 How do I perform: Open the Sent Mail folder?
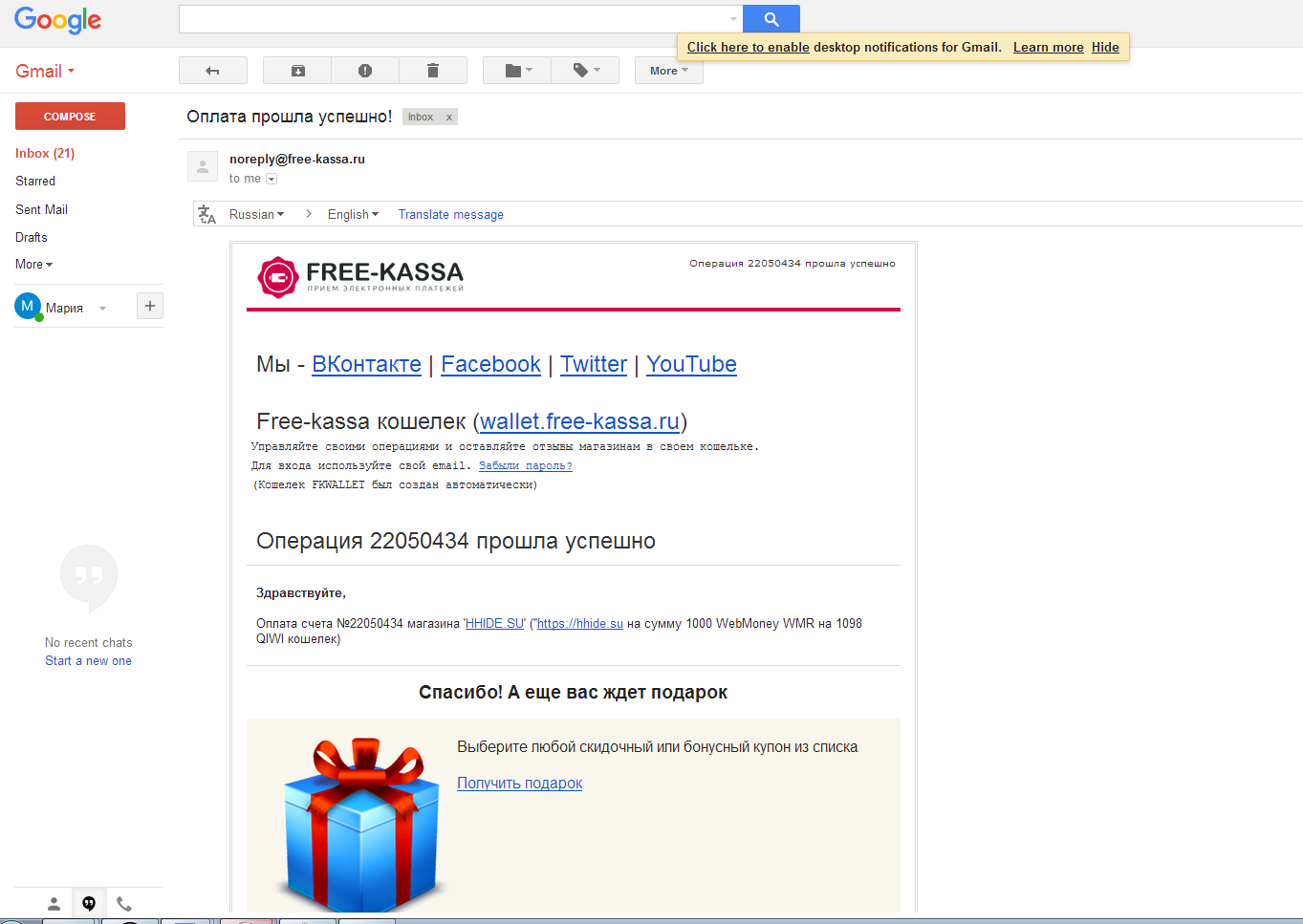click(x=41, y=209)
